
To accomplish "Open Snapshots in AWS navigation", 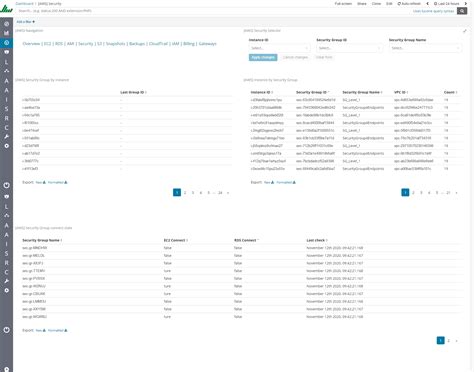I will coord(116,44).
